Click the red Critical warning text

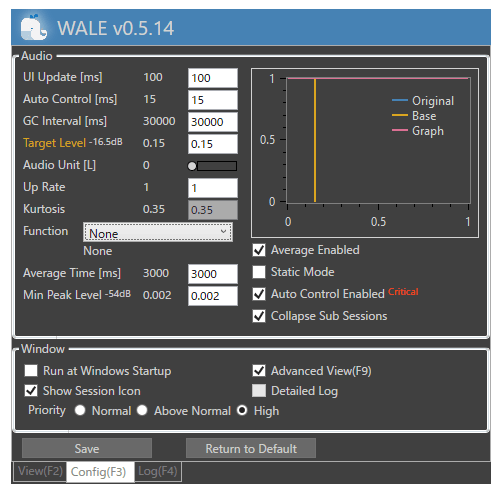click(403, 292)
